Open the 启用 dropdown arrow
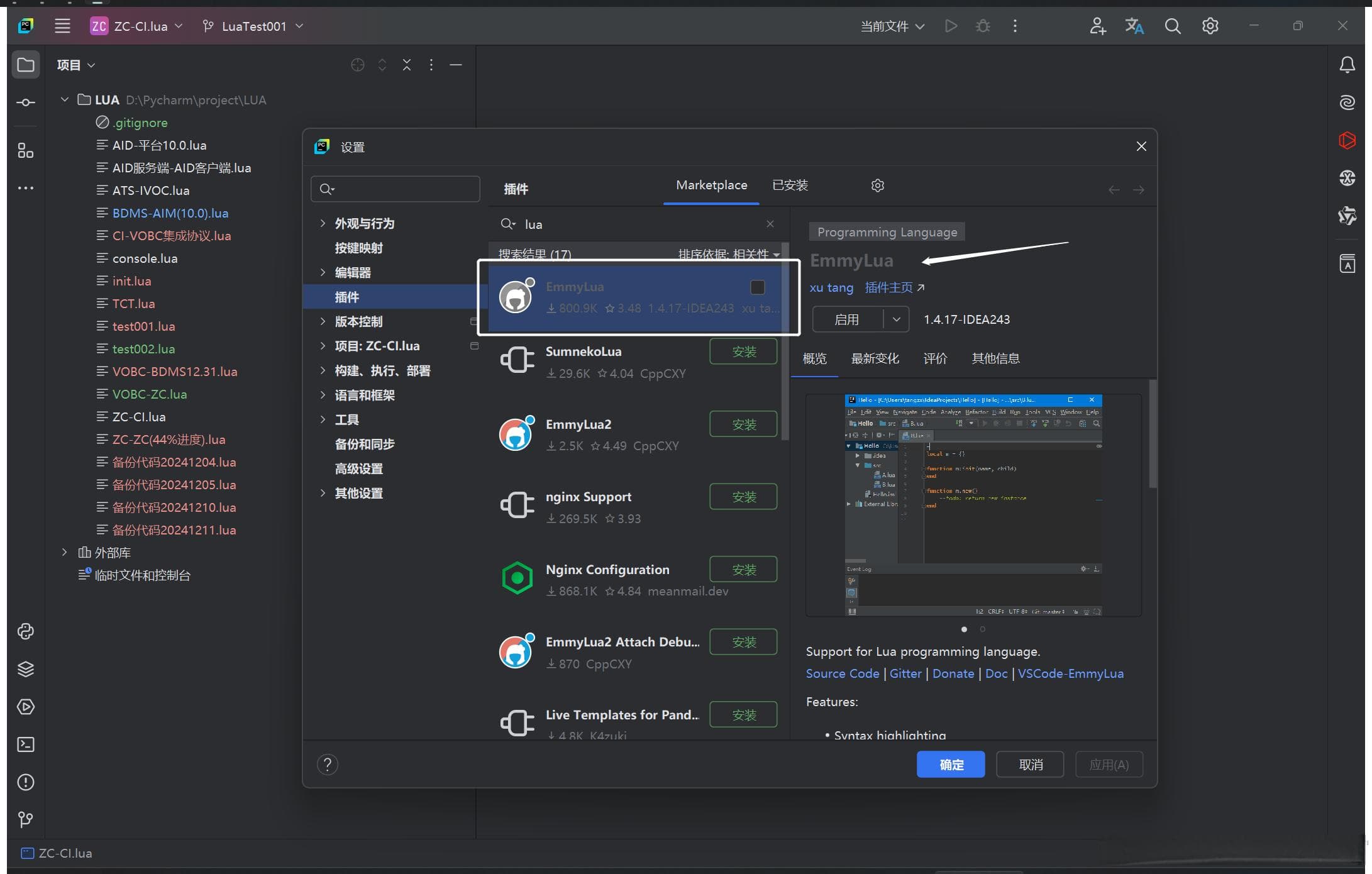 (897, 319)
